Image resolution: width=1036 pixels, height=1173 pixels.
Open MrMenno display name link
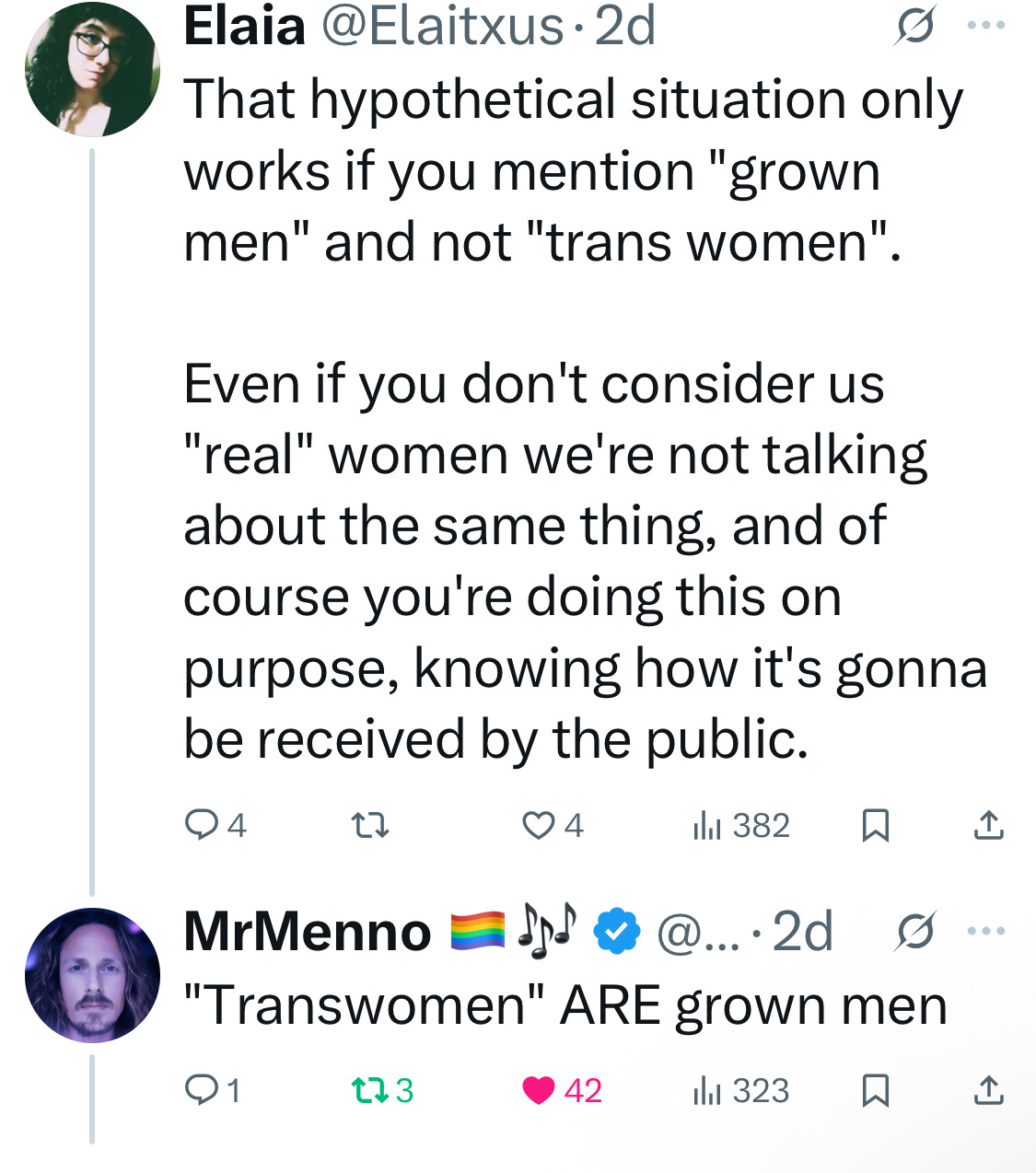pyautogui.click(x=308, y=931)
